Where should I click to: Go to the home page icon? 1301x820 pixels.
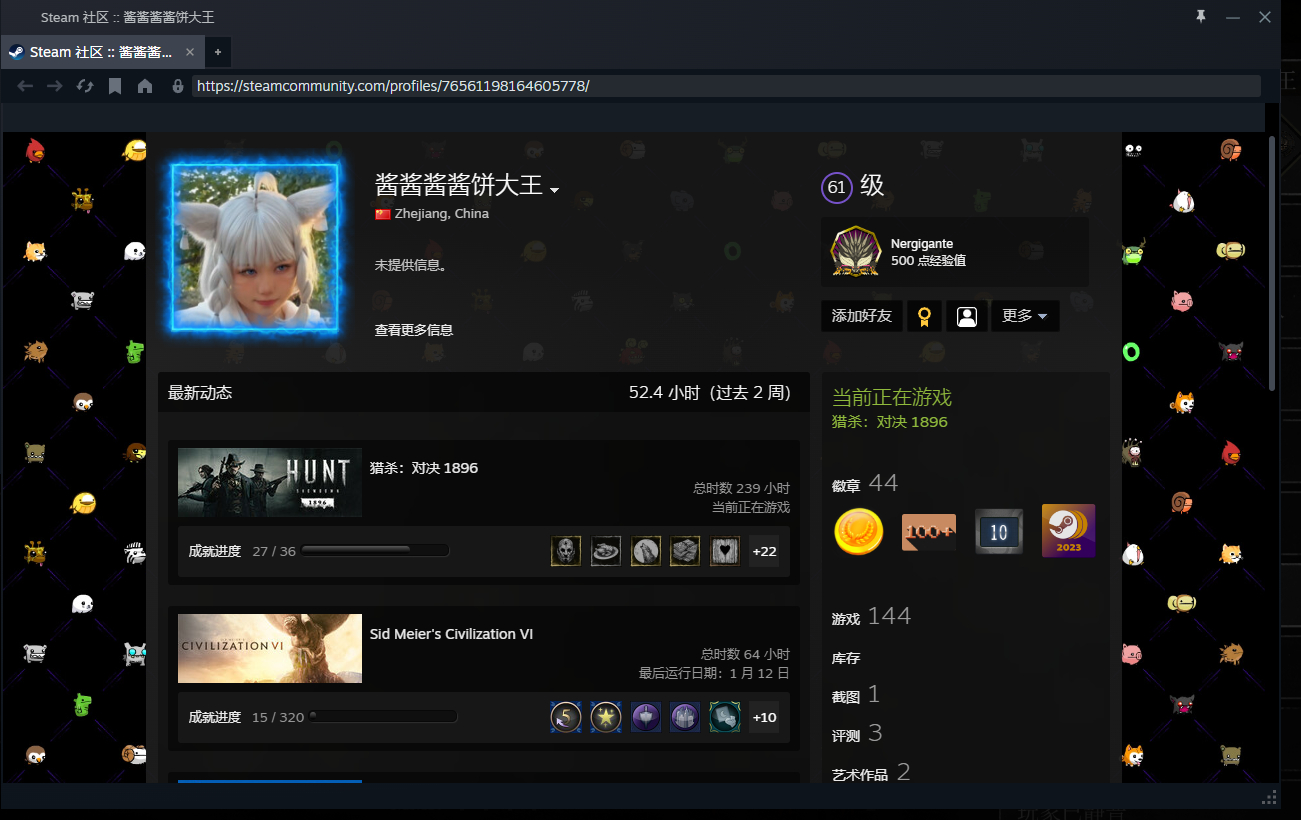(x=145, y=86)
